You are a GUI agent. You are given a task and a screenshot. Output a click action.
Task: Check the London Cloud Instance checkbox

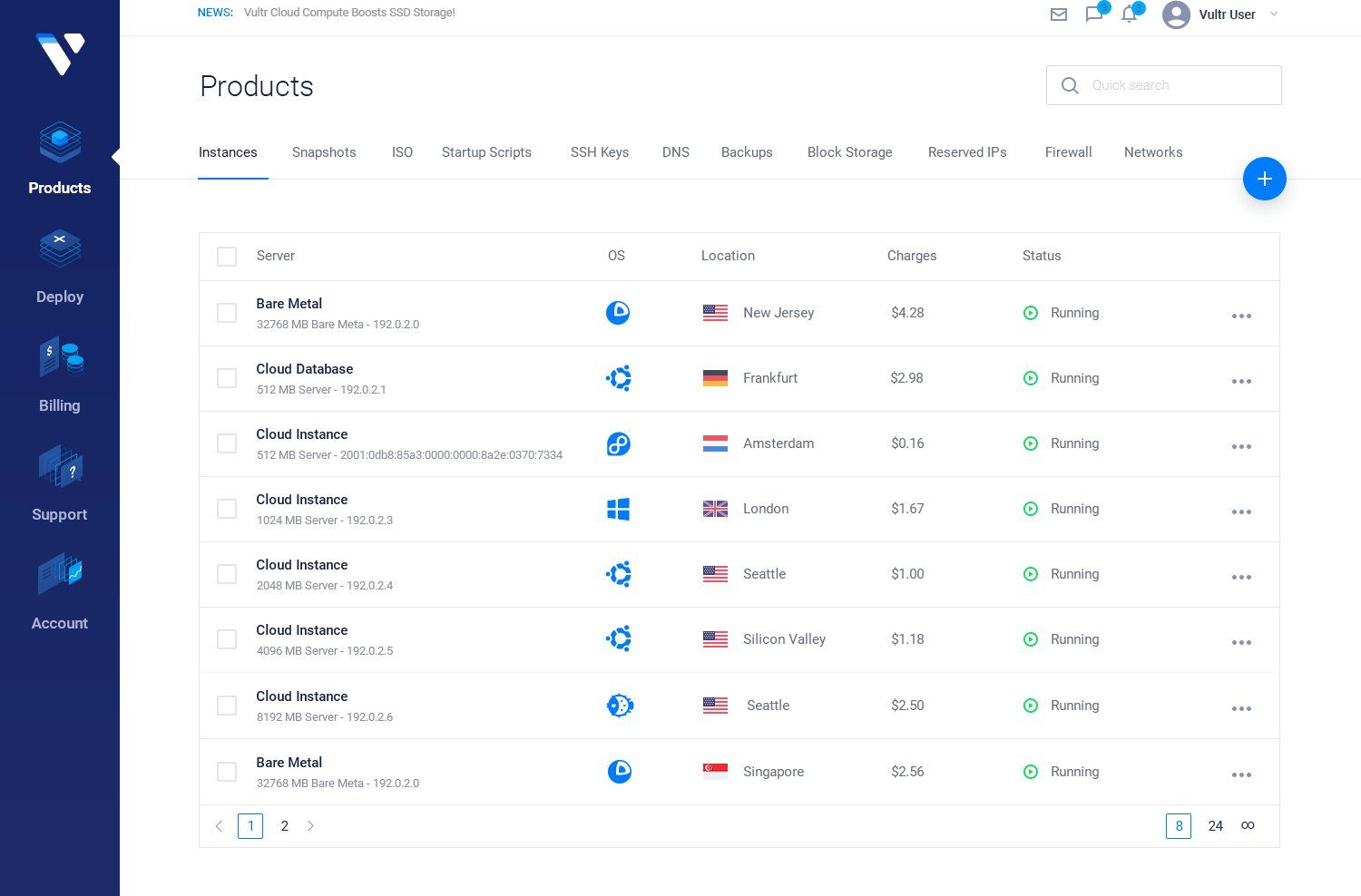[x=227, y=509]
